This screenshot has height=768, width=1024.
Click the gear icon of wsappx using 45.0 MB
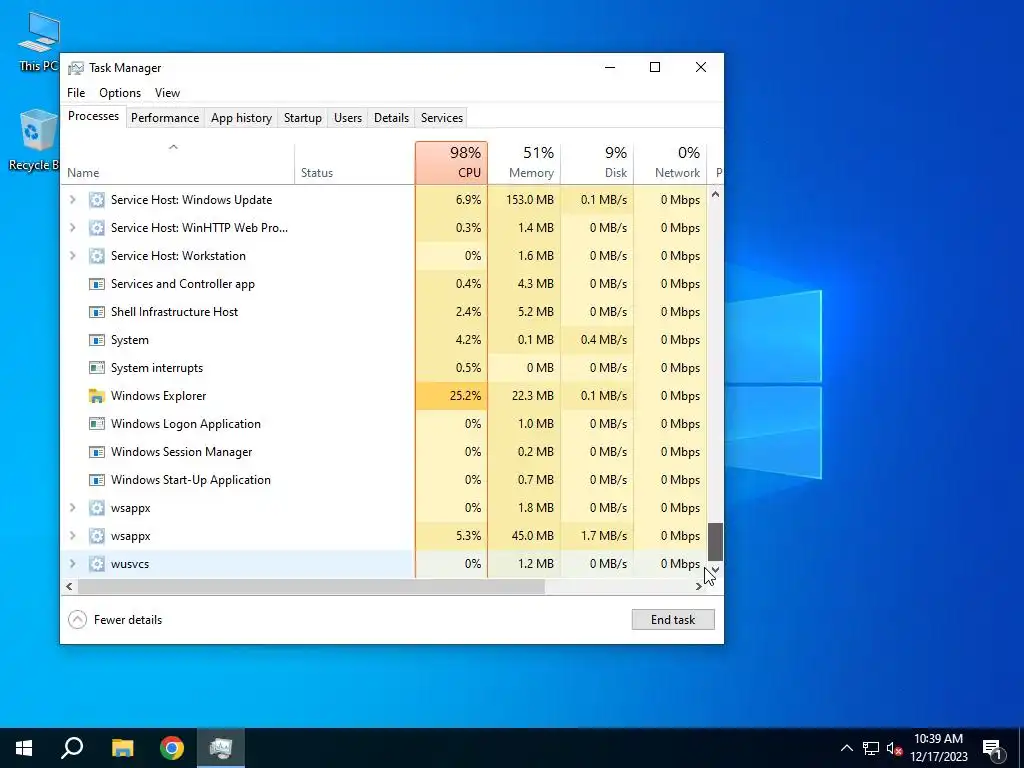click(x=97, y=536)
